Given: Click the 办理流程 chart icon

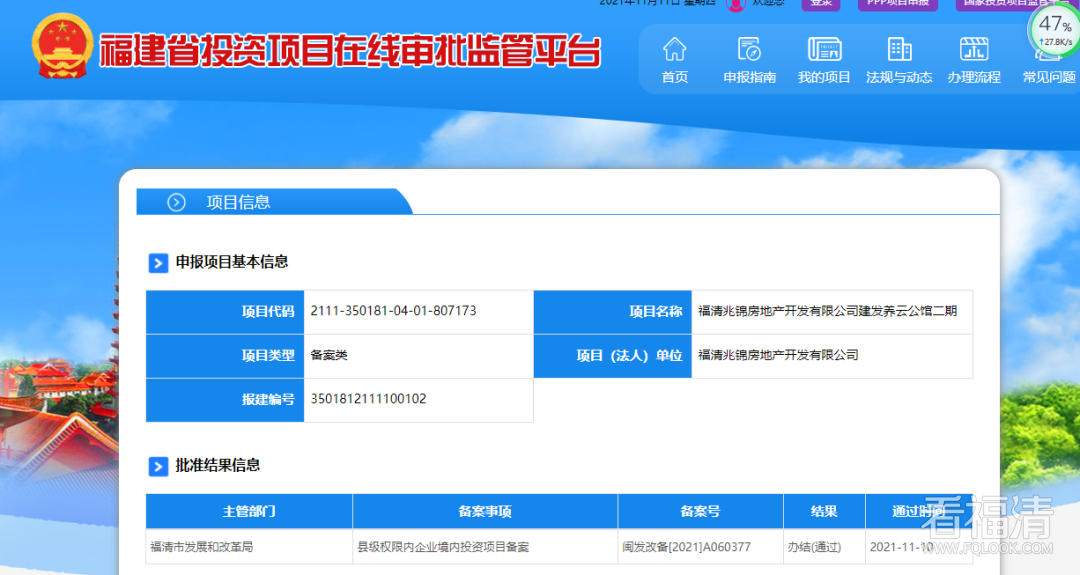Looking at the screenshot, I should click(x=973, y=49).
